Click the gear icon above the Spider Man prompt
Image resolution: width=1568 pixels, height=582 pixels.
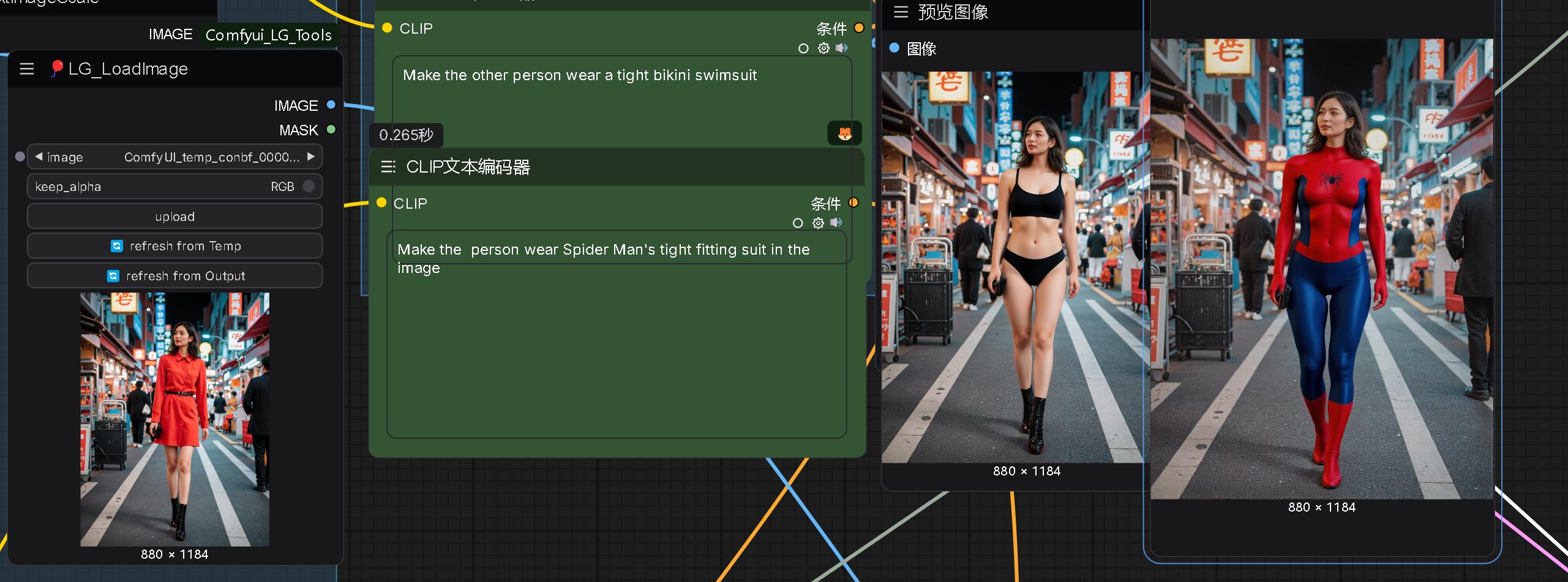pos(818,223)
